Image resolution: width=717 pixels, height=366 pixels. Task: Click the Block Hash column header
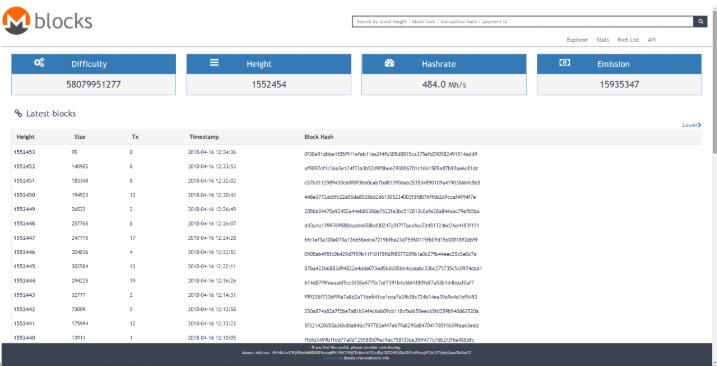pyautogui.click(x=319, y=137)
